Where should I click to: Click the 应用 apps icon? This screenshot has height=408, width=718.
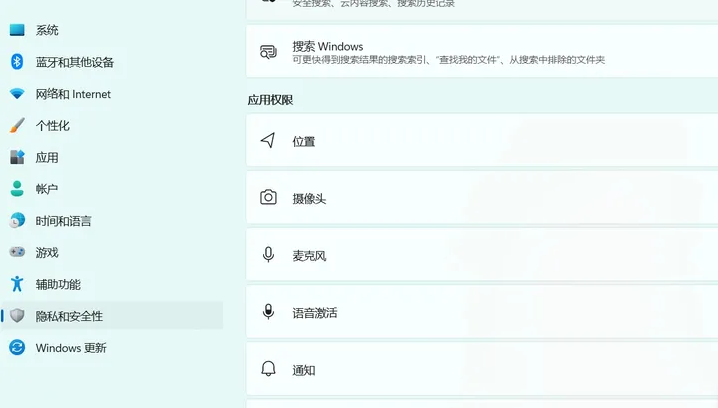(17, 157)
